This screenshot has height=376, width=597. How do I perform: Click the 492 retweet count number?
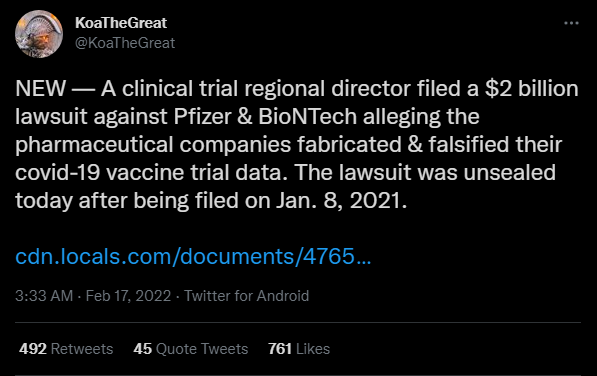point(33,349)
